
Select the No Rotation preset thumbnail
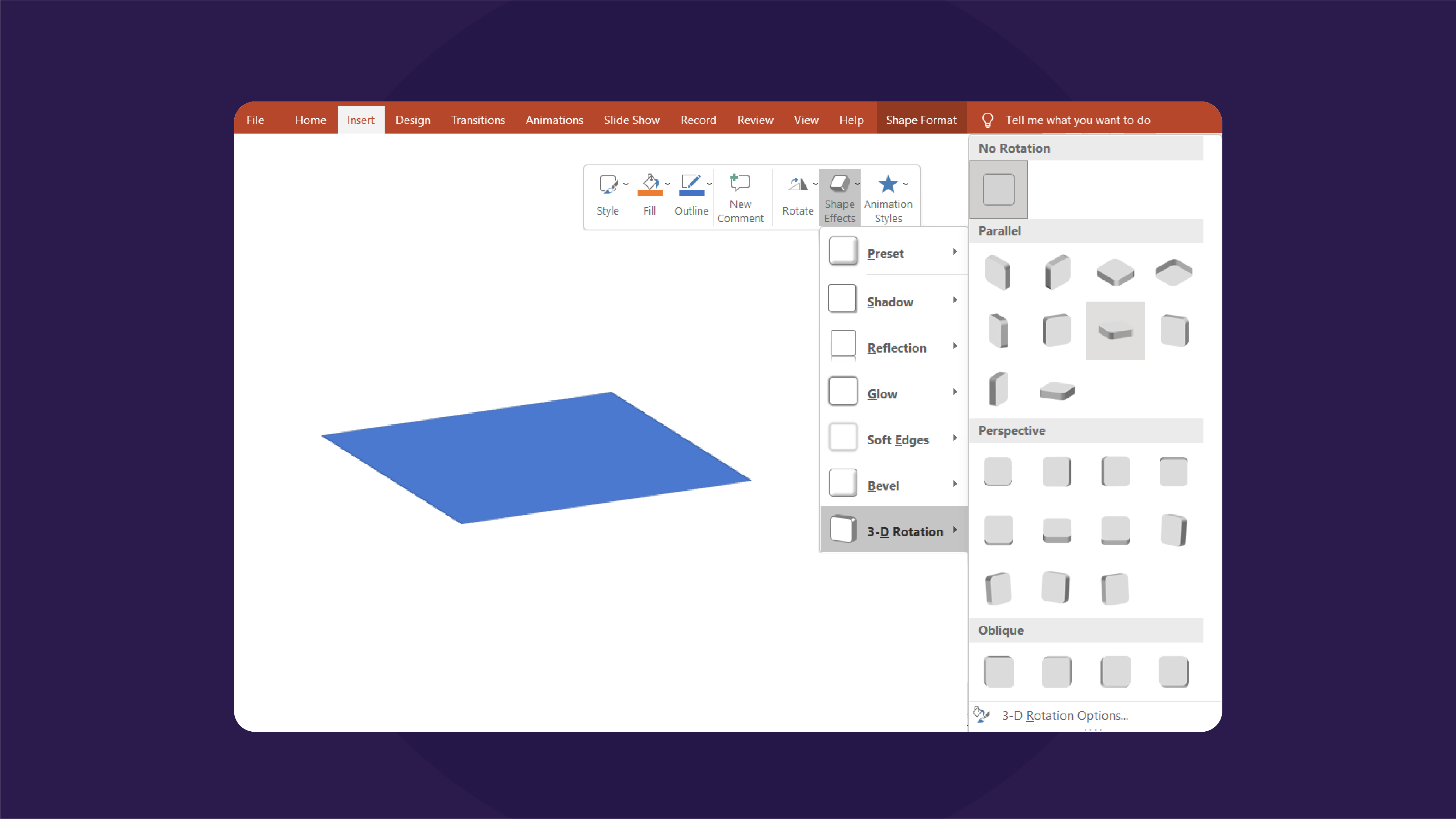coord(998,189)
